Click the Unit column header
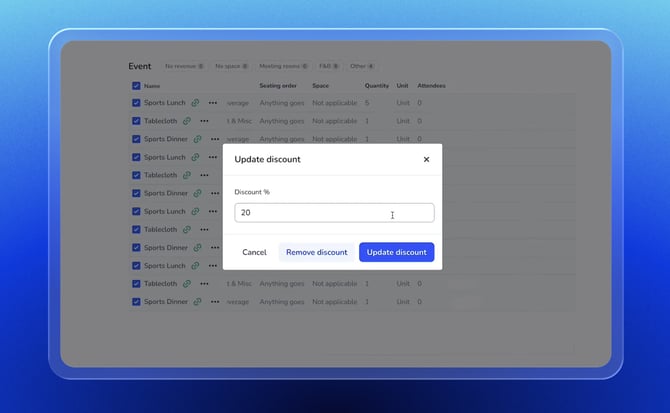The image size is (670, 413). [x=402, y=86]
